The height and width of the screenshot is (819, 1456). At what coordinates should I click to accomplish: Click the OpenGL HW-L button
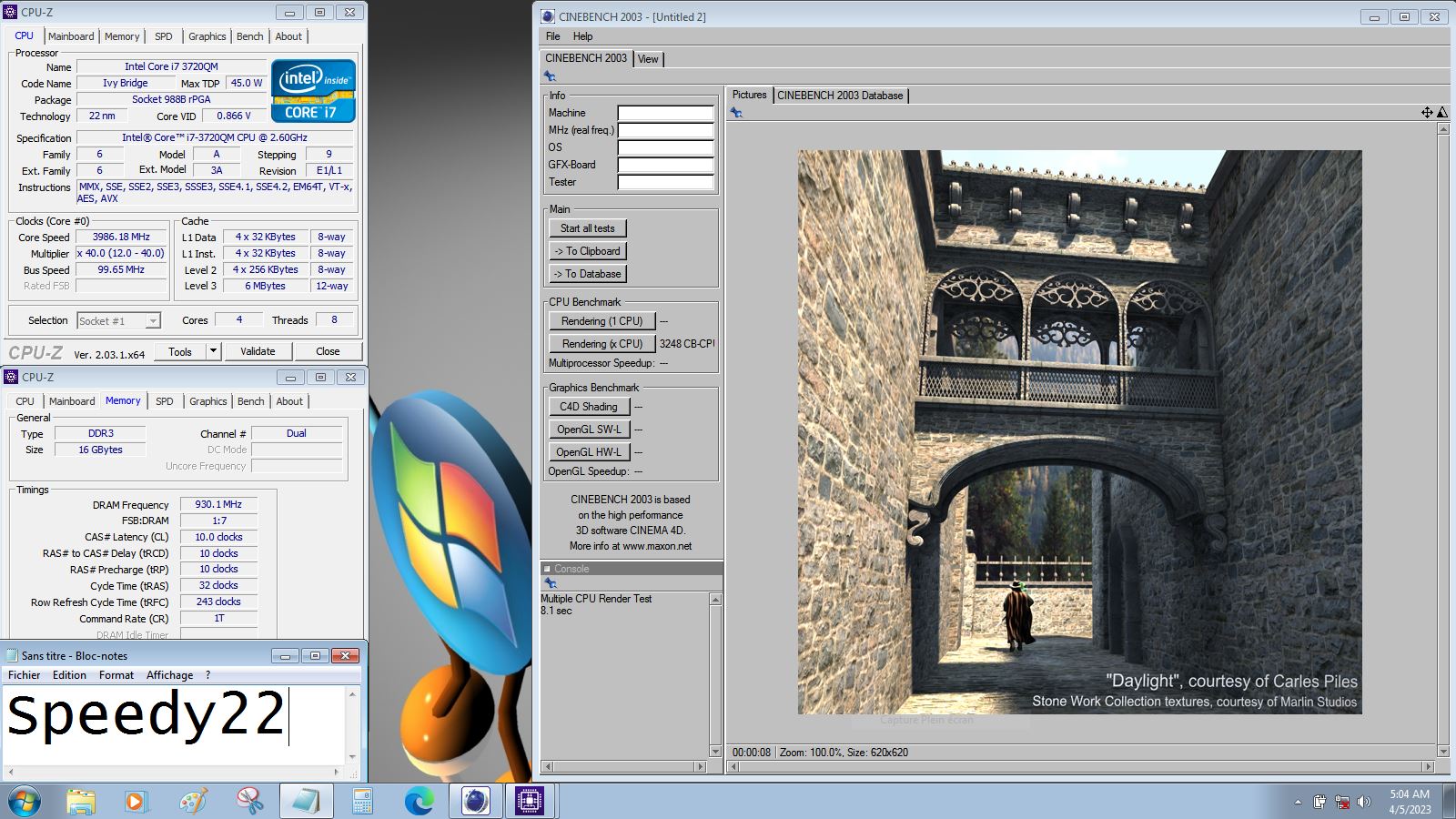click(589, 452)
